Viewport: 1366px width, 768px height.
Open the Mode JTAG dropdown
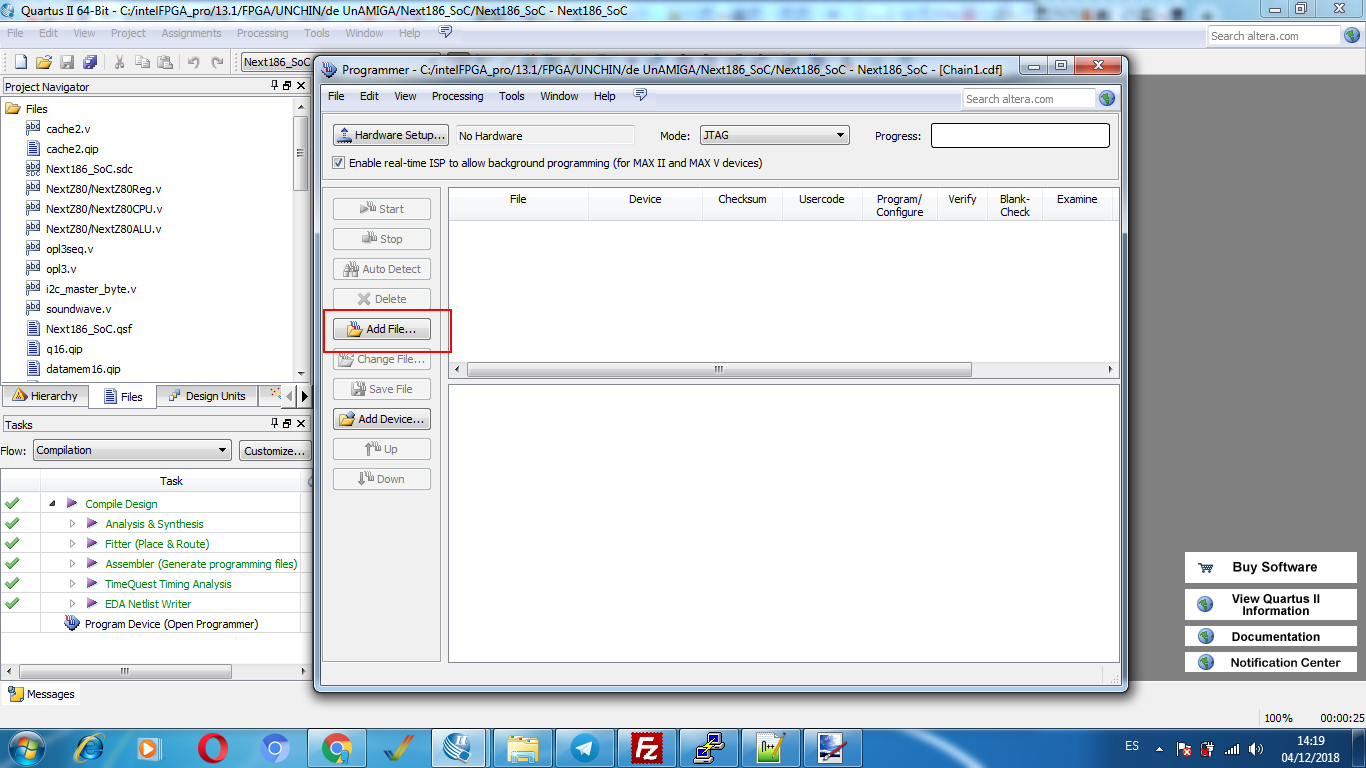click(774, 135)
